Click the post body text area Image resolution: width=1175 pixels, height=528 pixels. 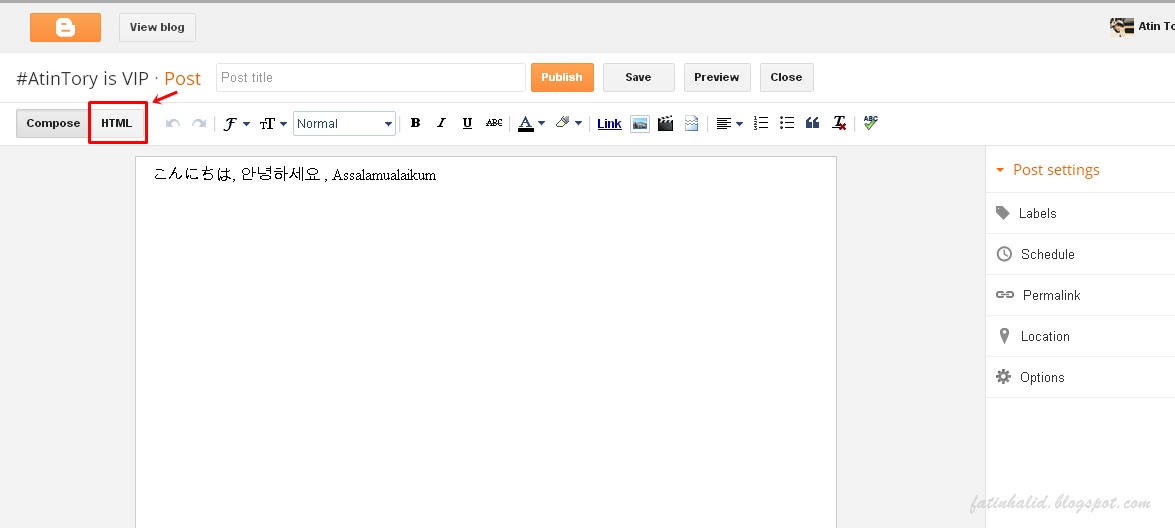(x=486, y=342)
